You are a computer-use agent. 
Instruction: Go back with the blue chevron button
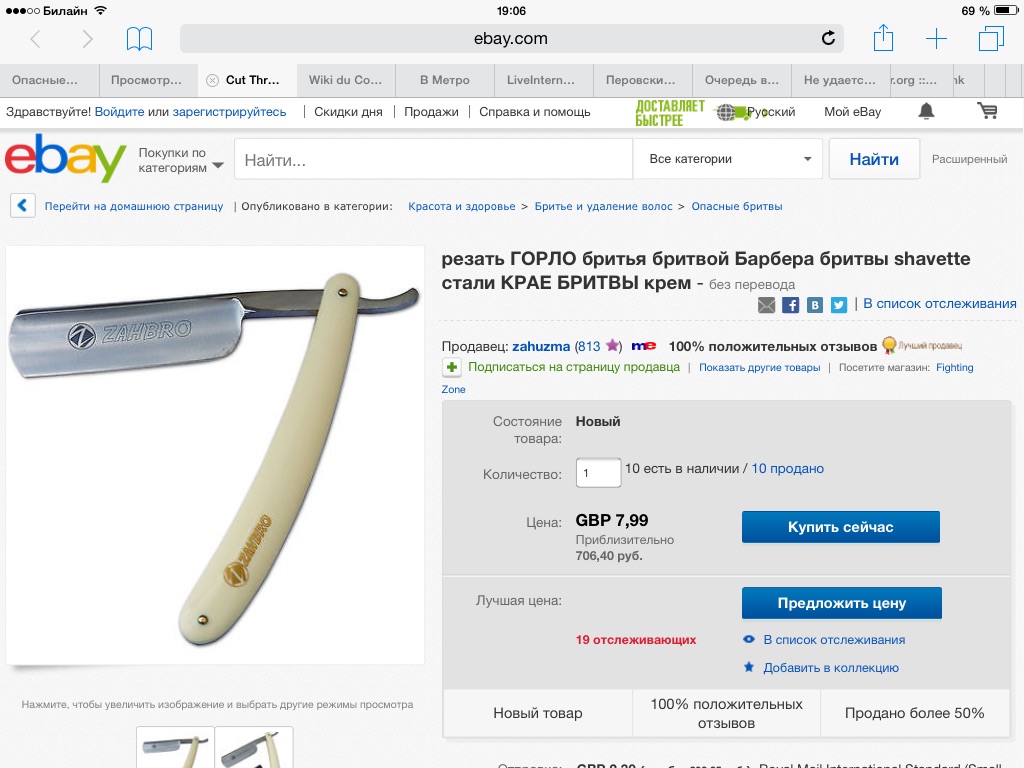point(22,206)
